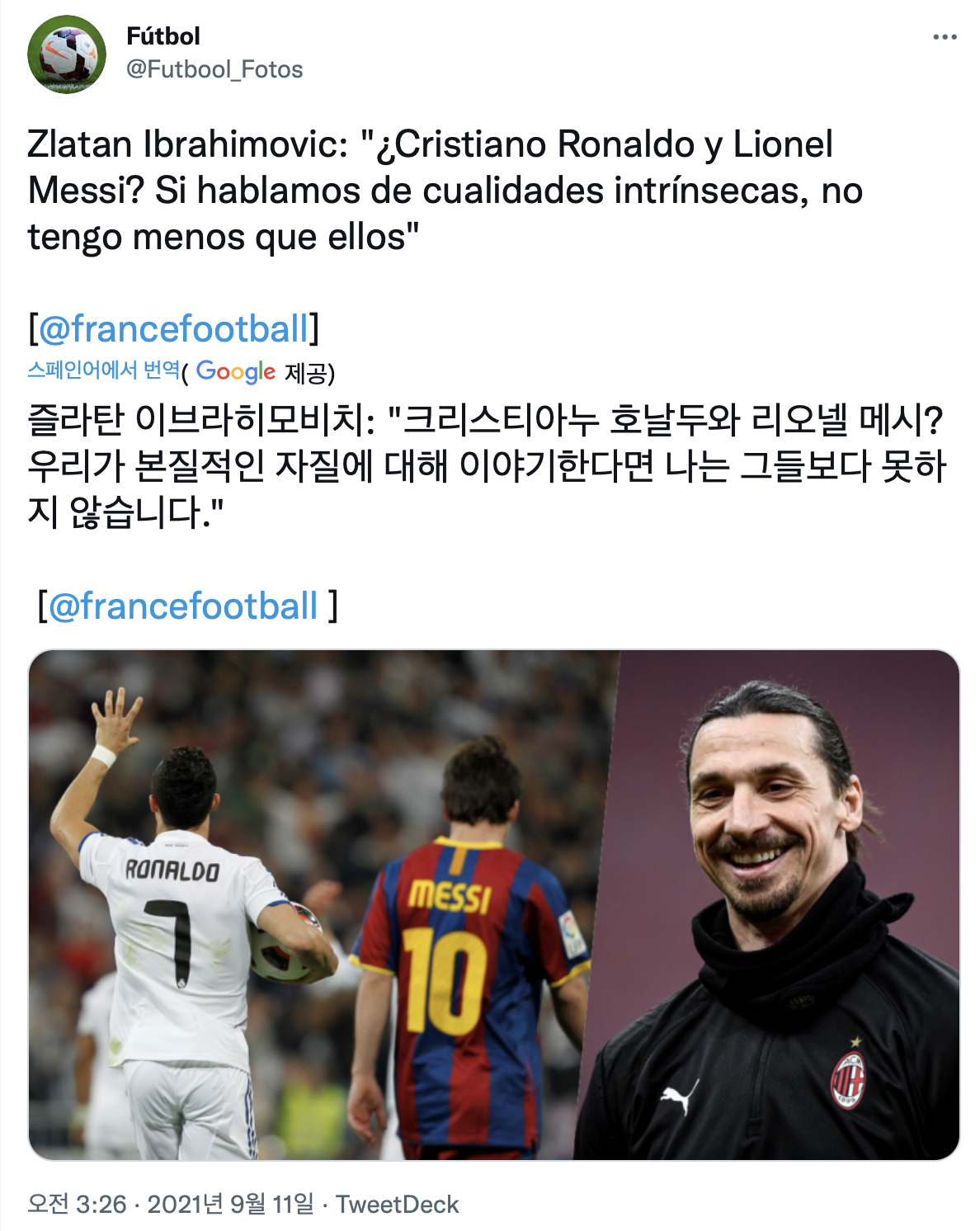Click the AC Milan crest on the black jacket
Viewport: 980px width, 1231px height.
point(848,1078)
